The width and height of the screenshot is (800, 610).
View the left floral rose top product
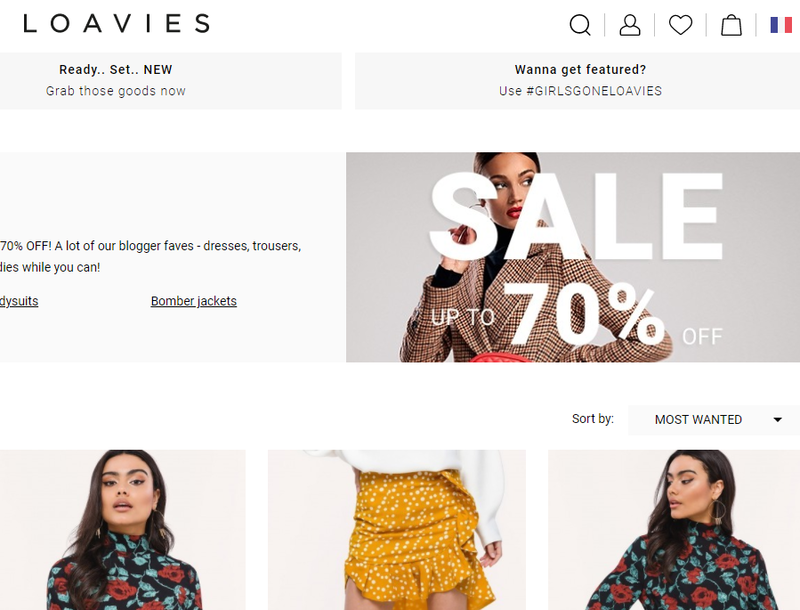122,529
